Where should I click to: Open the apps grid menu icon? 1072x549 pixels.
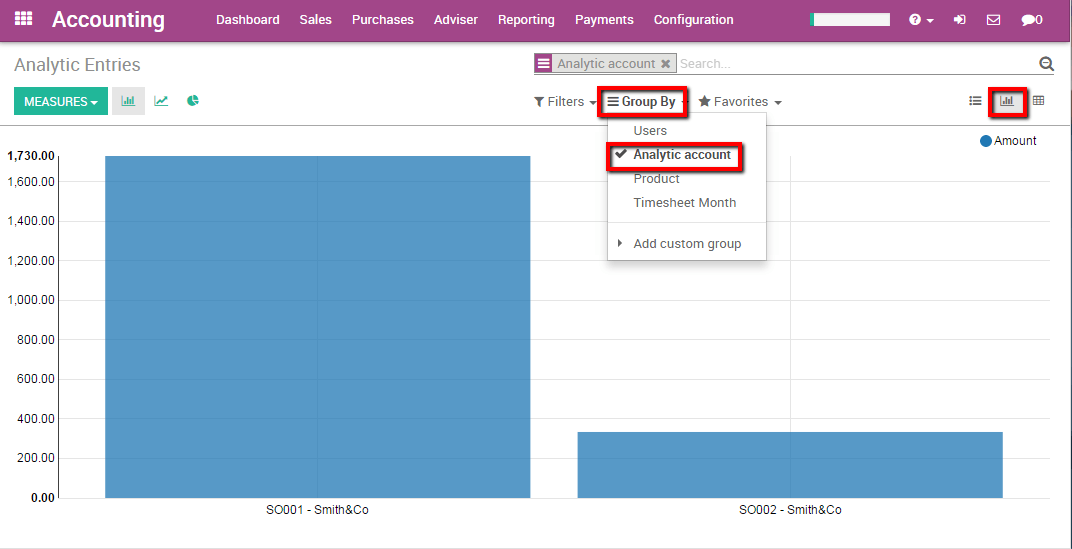coord(23,19)
